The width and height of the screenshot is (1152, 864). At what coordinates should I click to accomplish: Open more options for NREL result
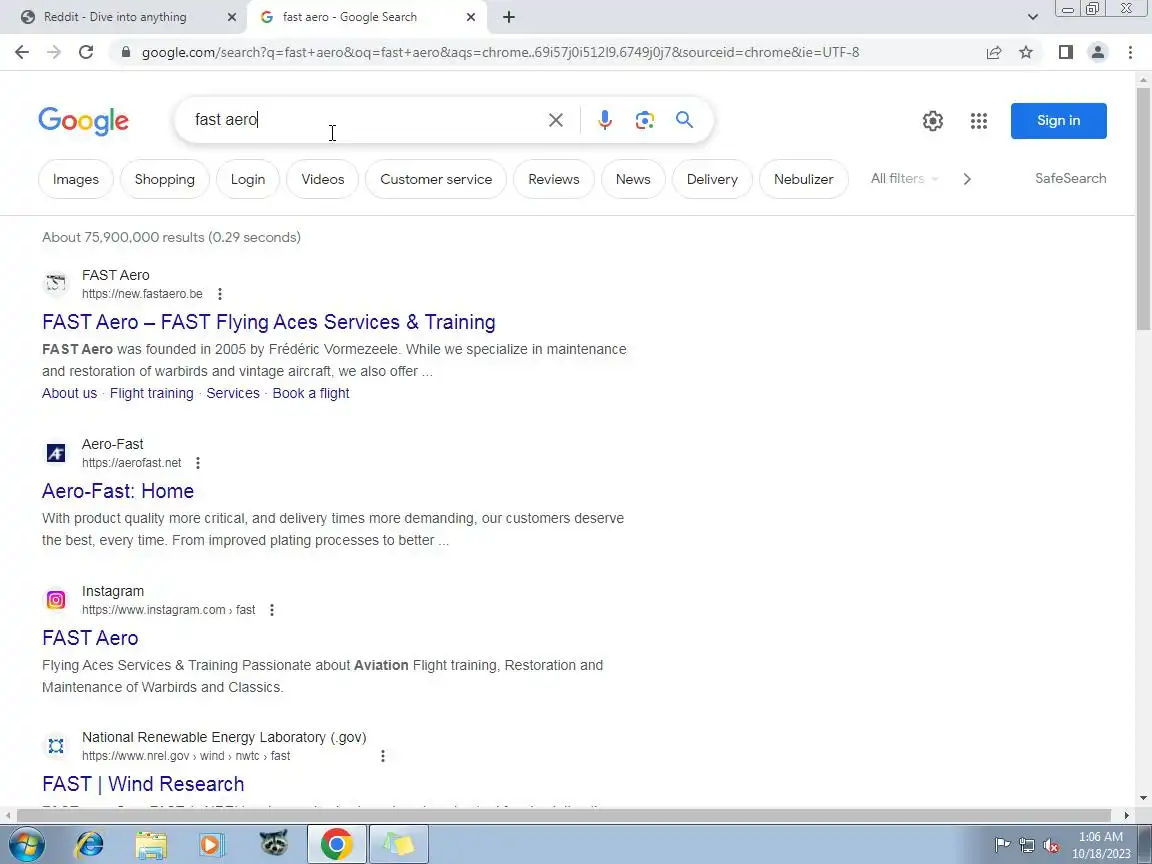[x=383, y=756]
